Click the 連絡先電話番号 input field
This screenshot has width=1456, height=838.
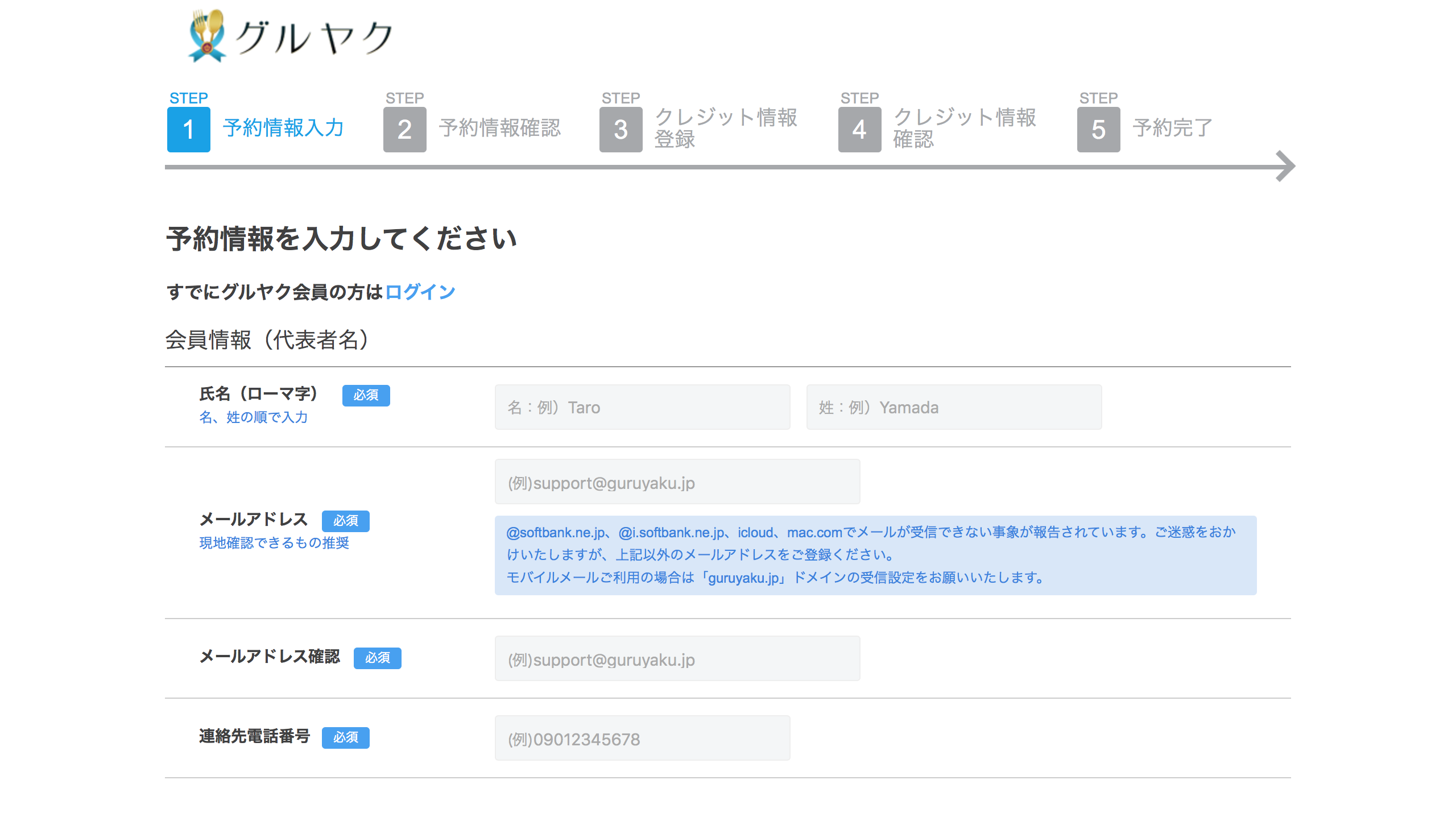[x=642, y=739]
